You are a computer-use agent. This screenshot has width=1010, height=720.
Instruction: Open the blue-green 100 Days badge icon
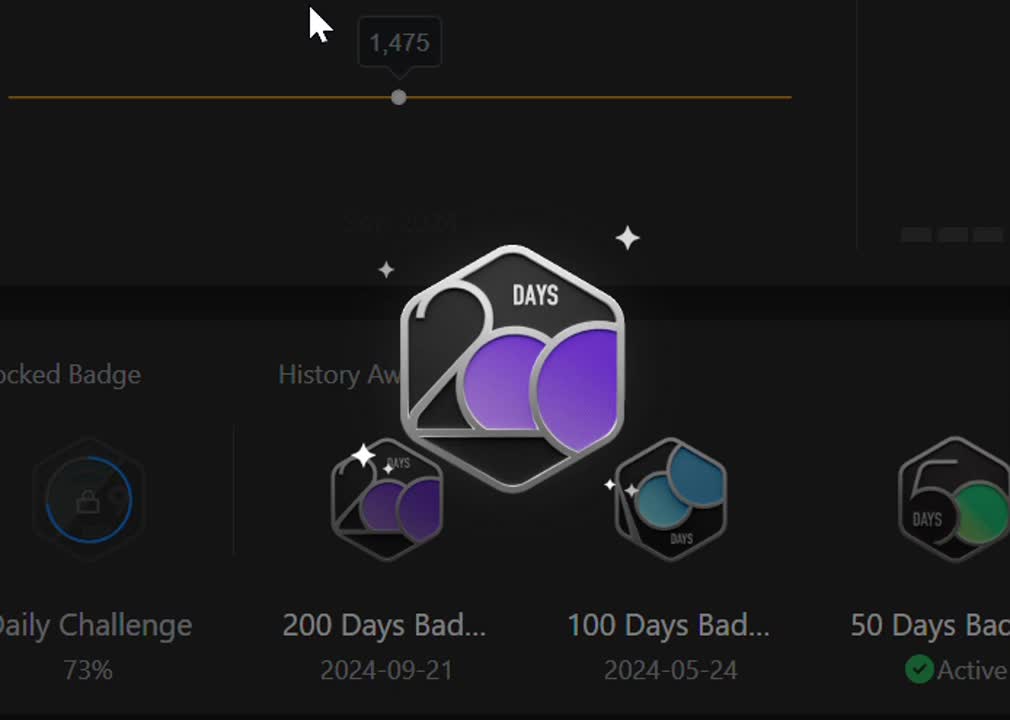coord(671,499)
